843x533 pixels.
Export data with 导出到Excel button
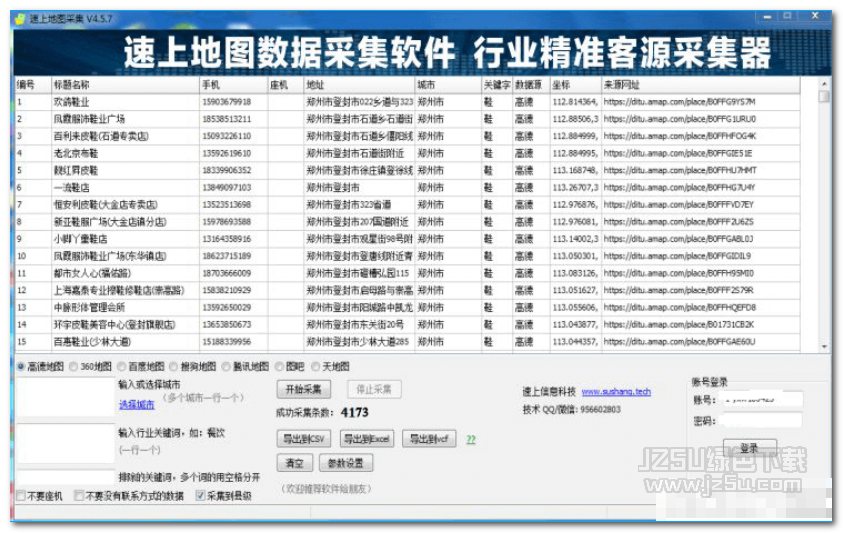(367, 439)
